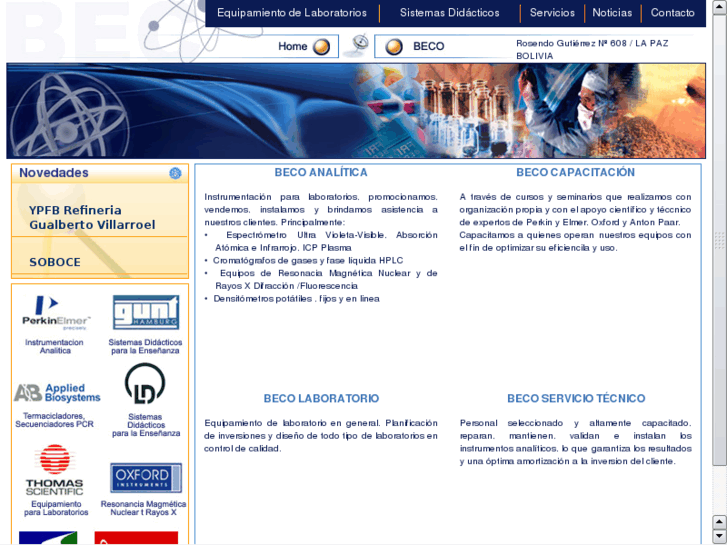727x545 pixels.
Task: Click 'Densitómetros potátiles, fijos y en linea' text
Action: click(x=296, y=299)
